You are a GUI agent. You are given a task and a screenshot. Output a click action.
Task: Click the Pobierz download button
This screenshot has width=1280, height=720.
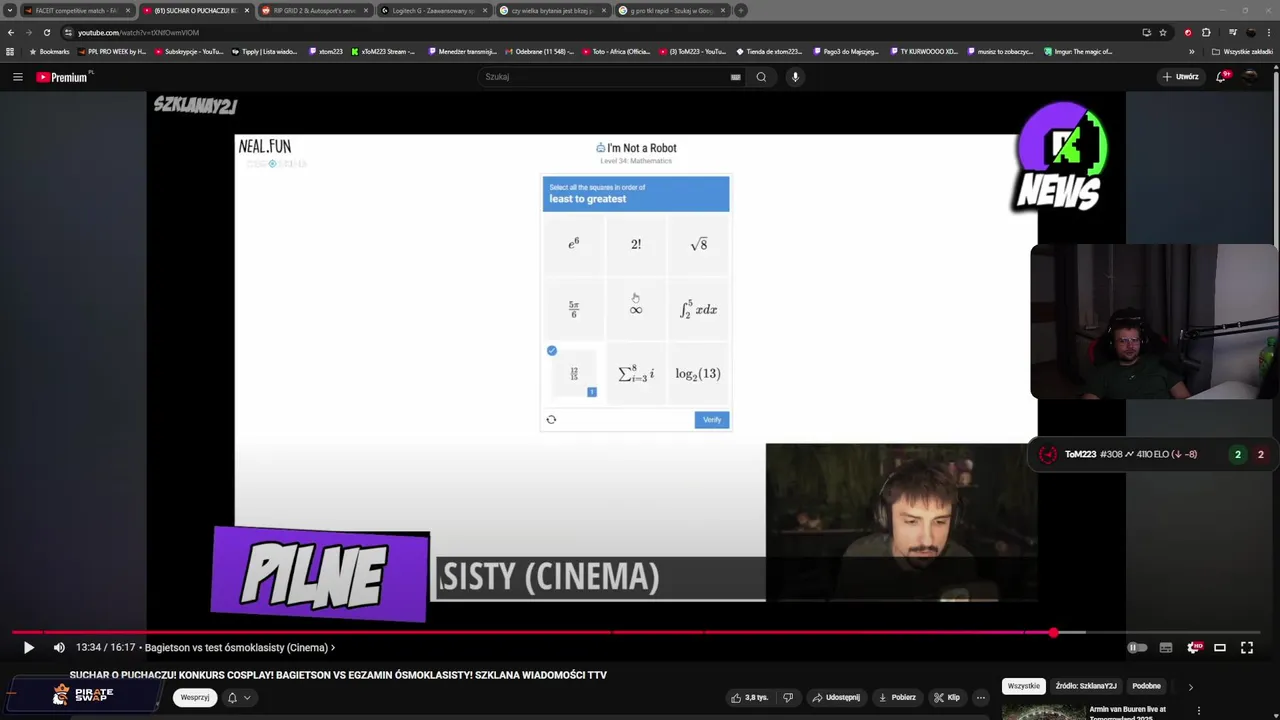coord(896,698)
